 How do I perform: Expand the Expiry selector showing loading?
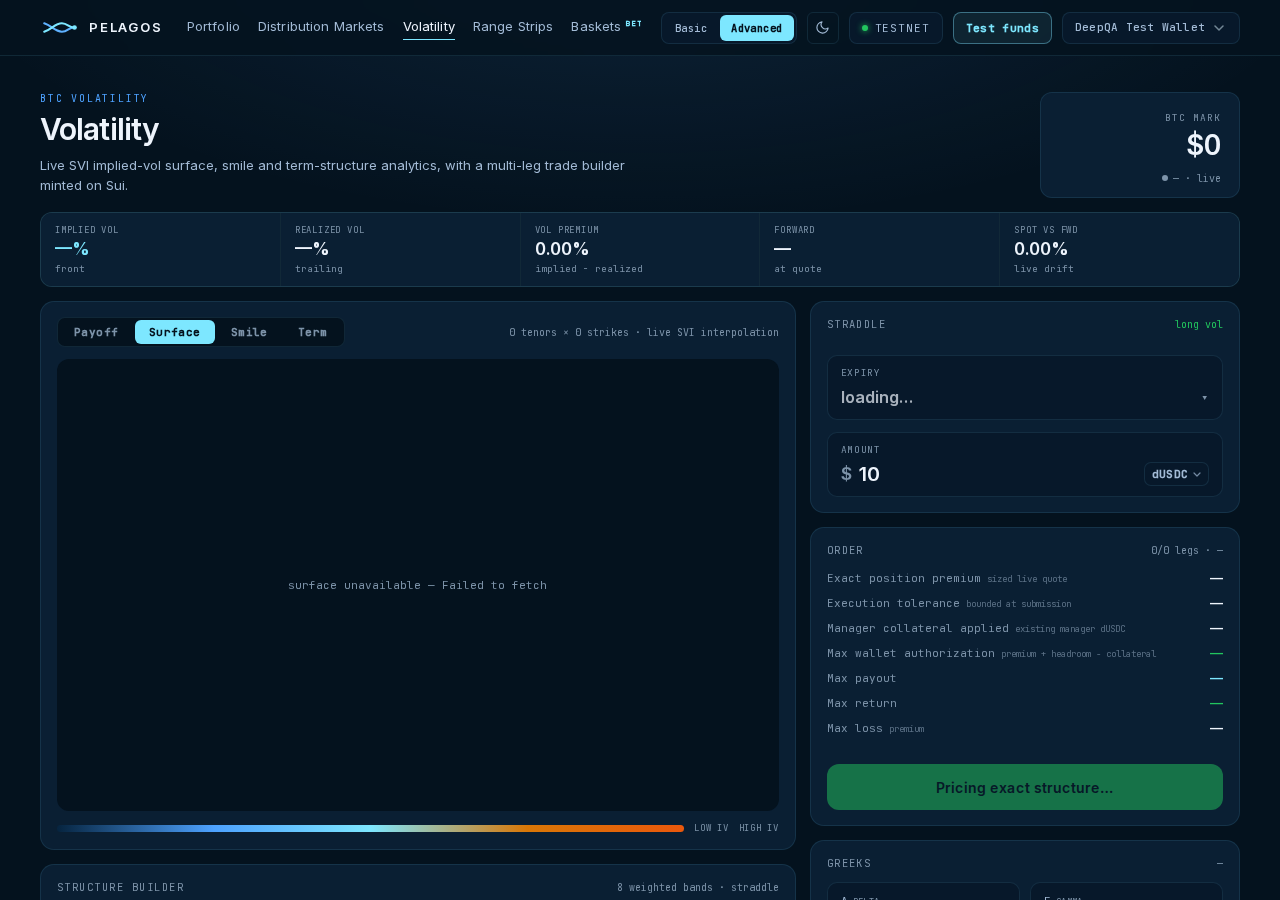coord(1025,387)
